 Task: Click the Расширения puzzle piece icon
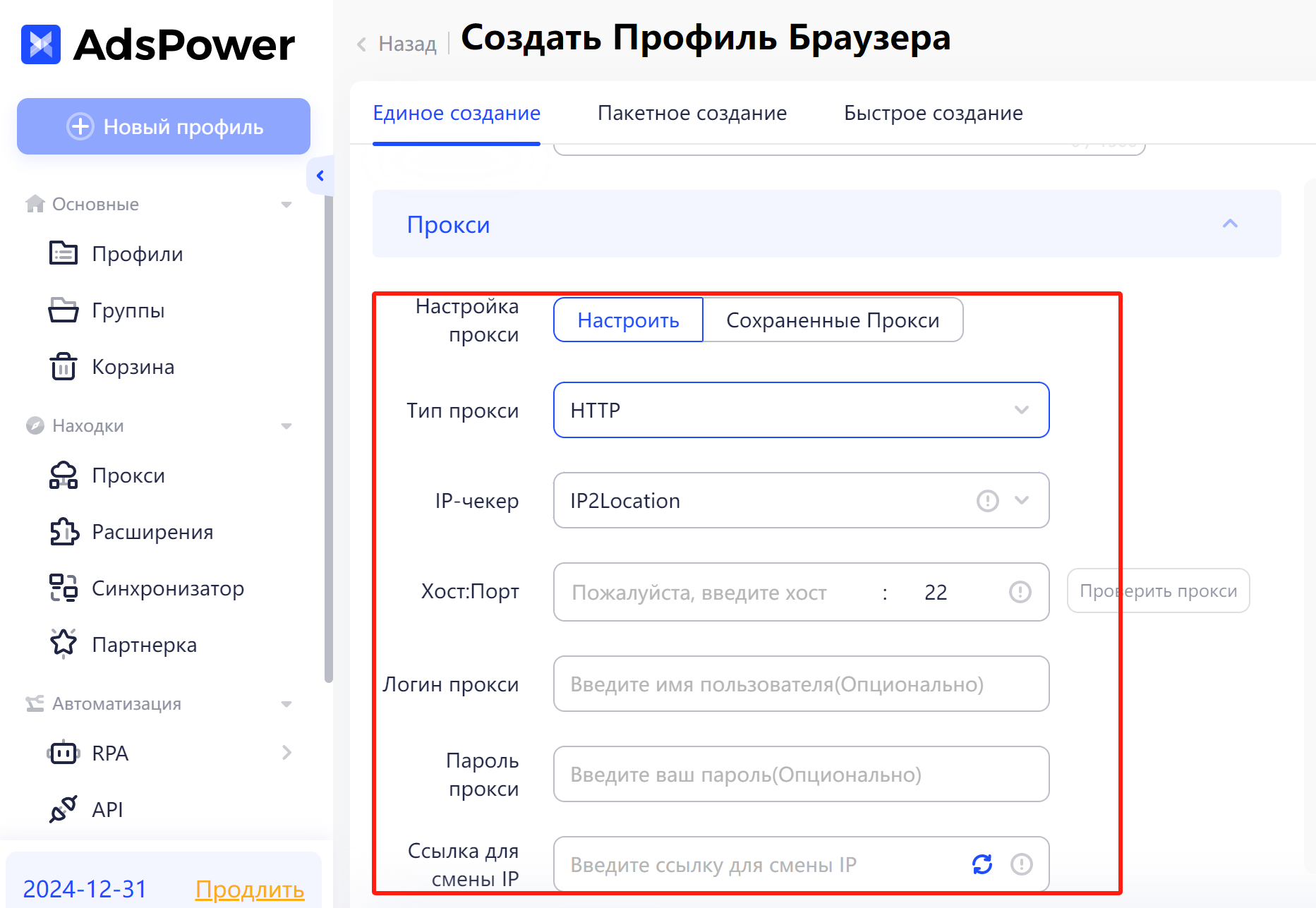click(x=64, y=531)
